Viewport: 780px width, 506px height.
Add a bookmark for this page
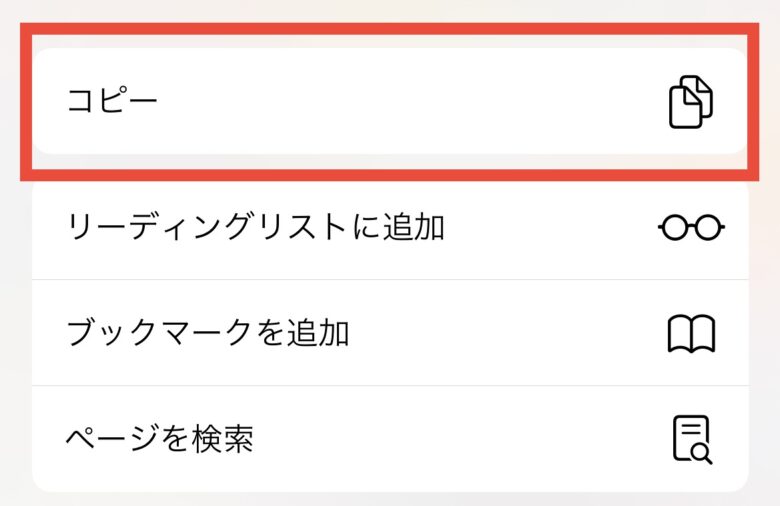tap(390, 332)
